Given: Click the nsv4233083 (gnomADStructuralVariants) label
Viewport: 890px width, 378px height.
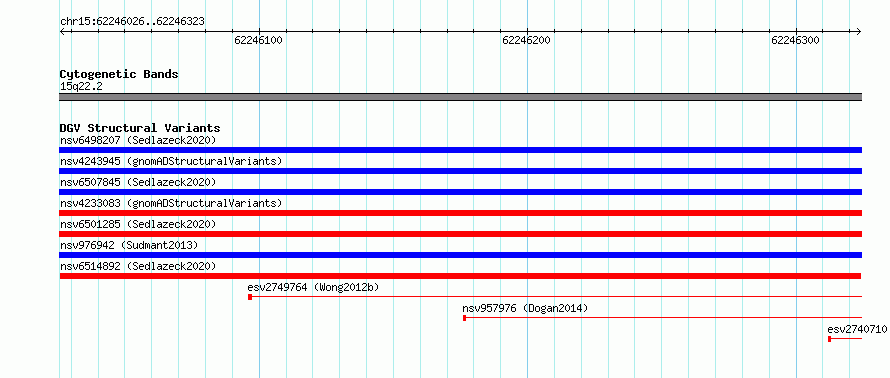Looking at the screenshot, I should tap(171, 203).
